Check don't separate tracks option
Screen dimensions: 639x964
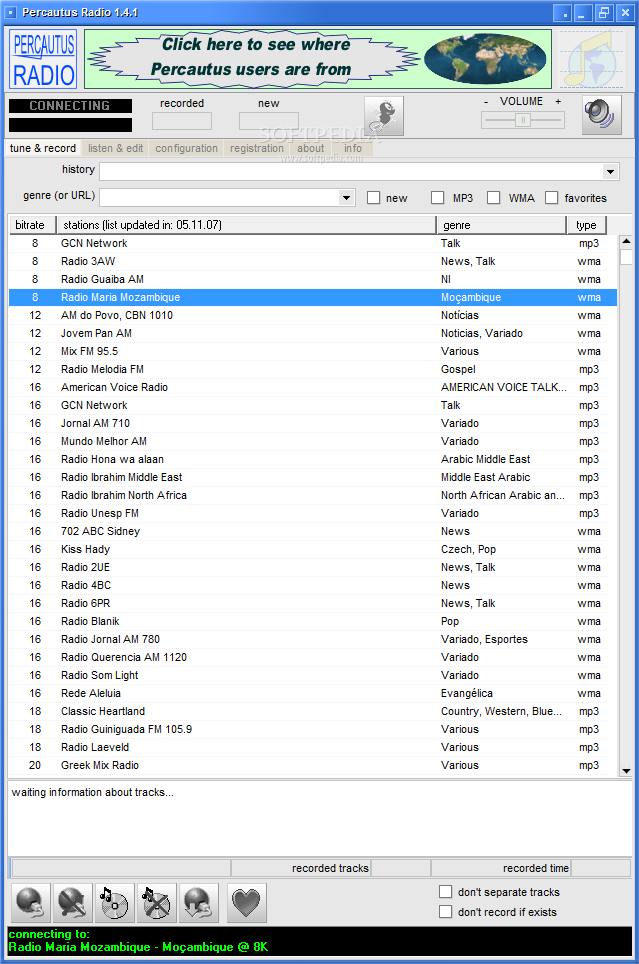coord(445,891)
